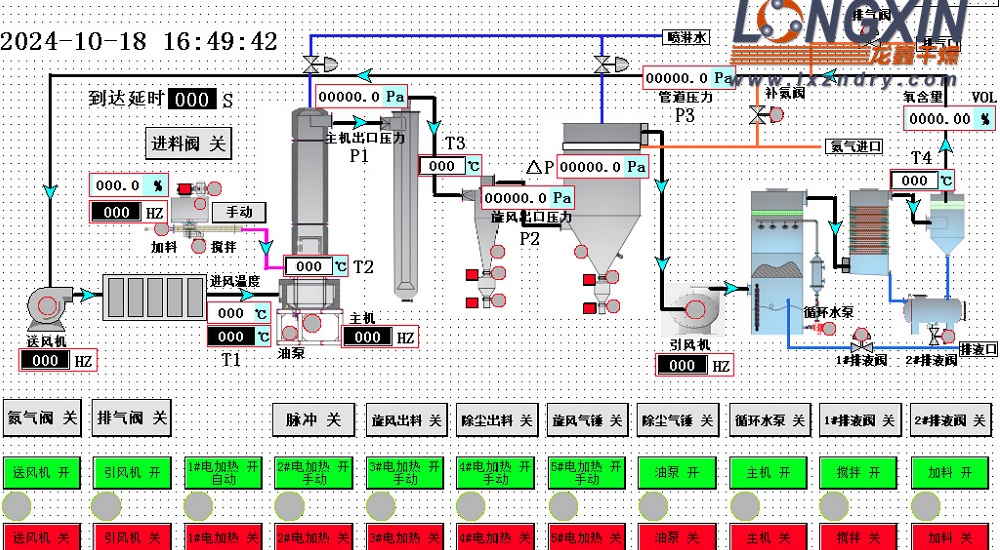The width and height of the screenshot is (1000, 550).
Task: Toggle the 脉冲 关 switch
Action: click(313, 421)
